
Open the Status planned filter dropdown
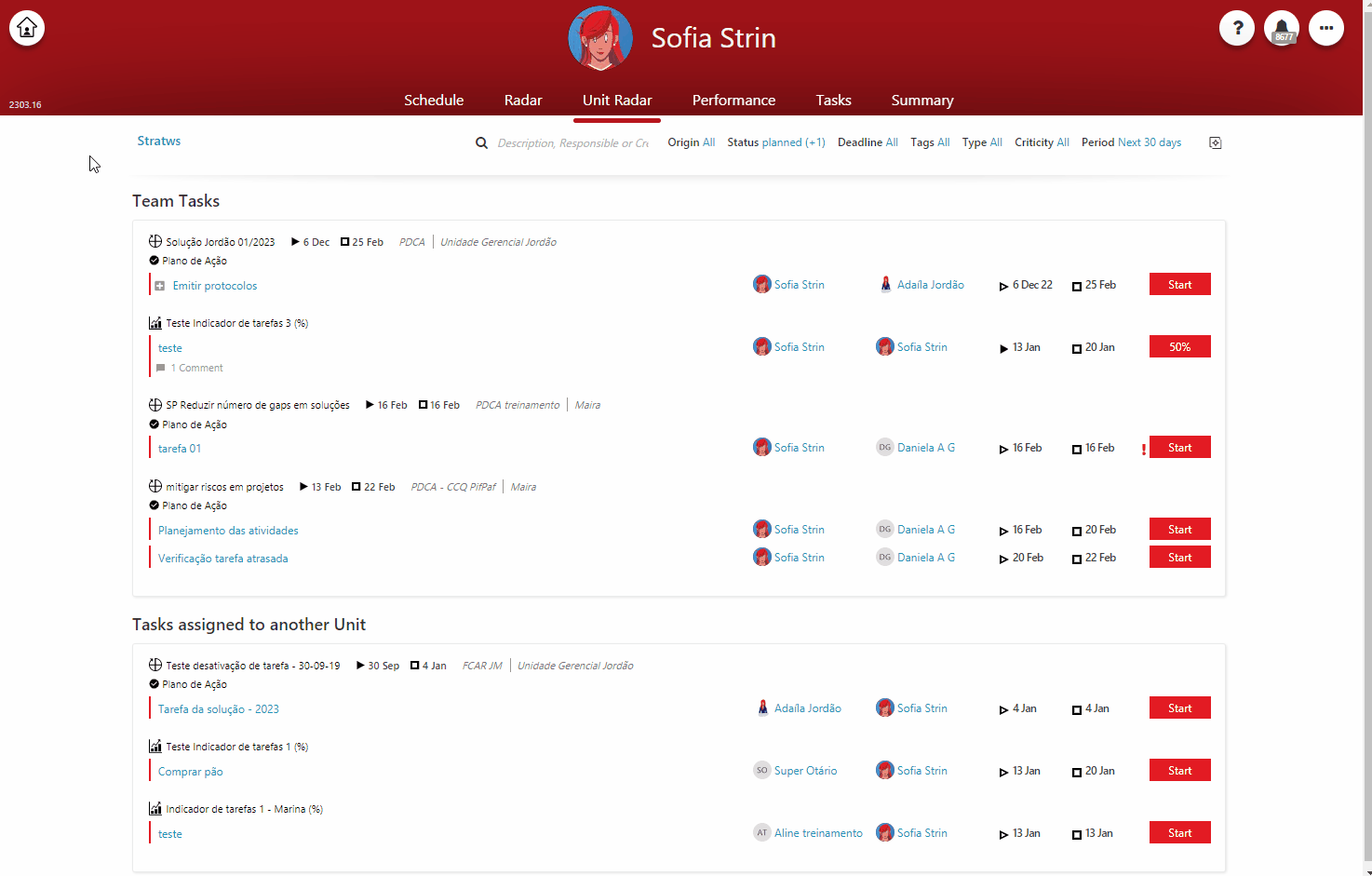[x=776, y=142]
